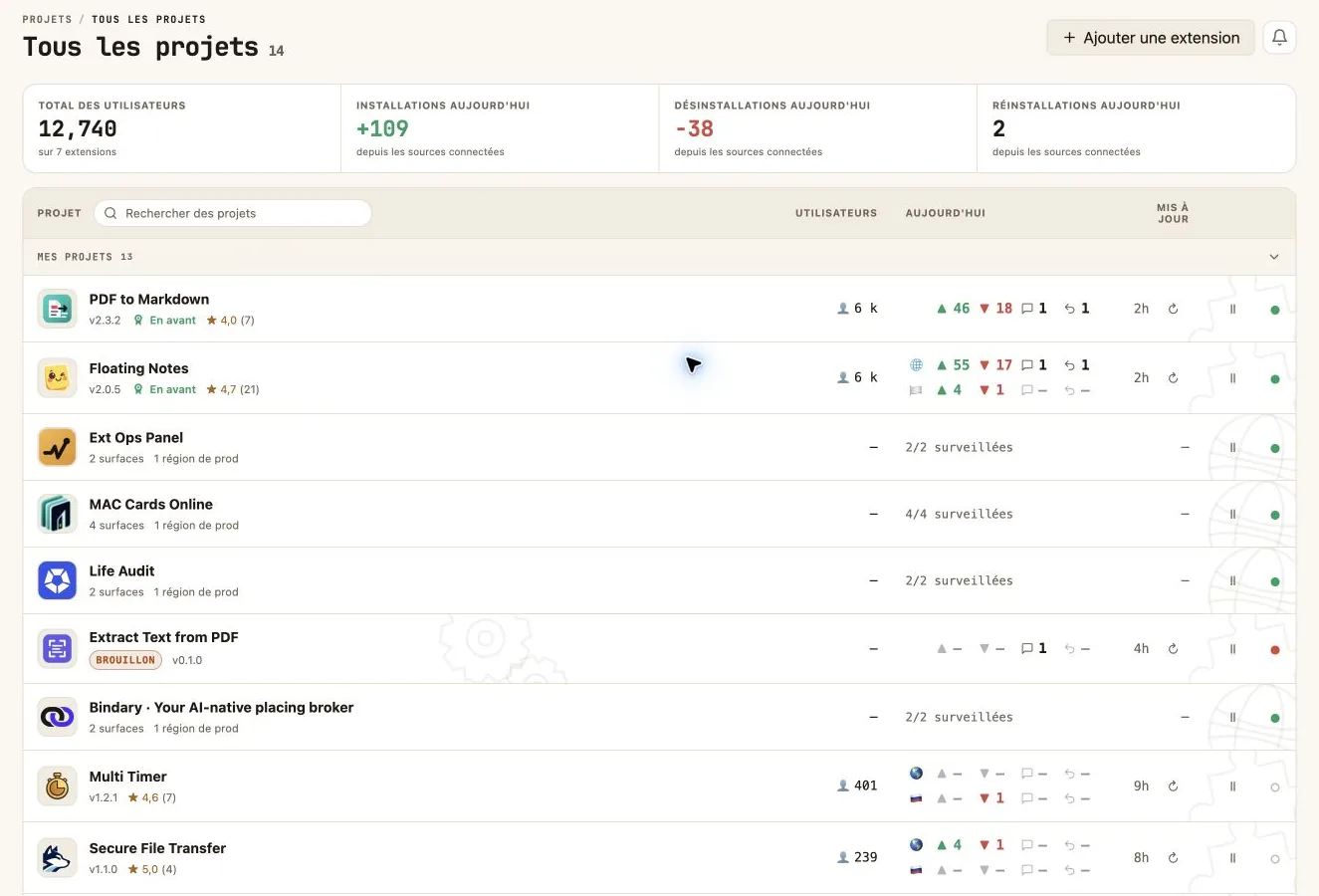Click the 4/4 surveillées status
1319x896 pixels.
pos(959,514)
